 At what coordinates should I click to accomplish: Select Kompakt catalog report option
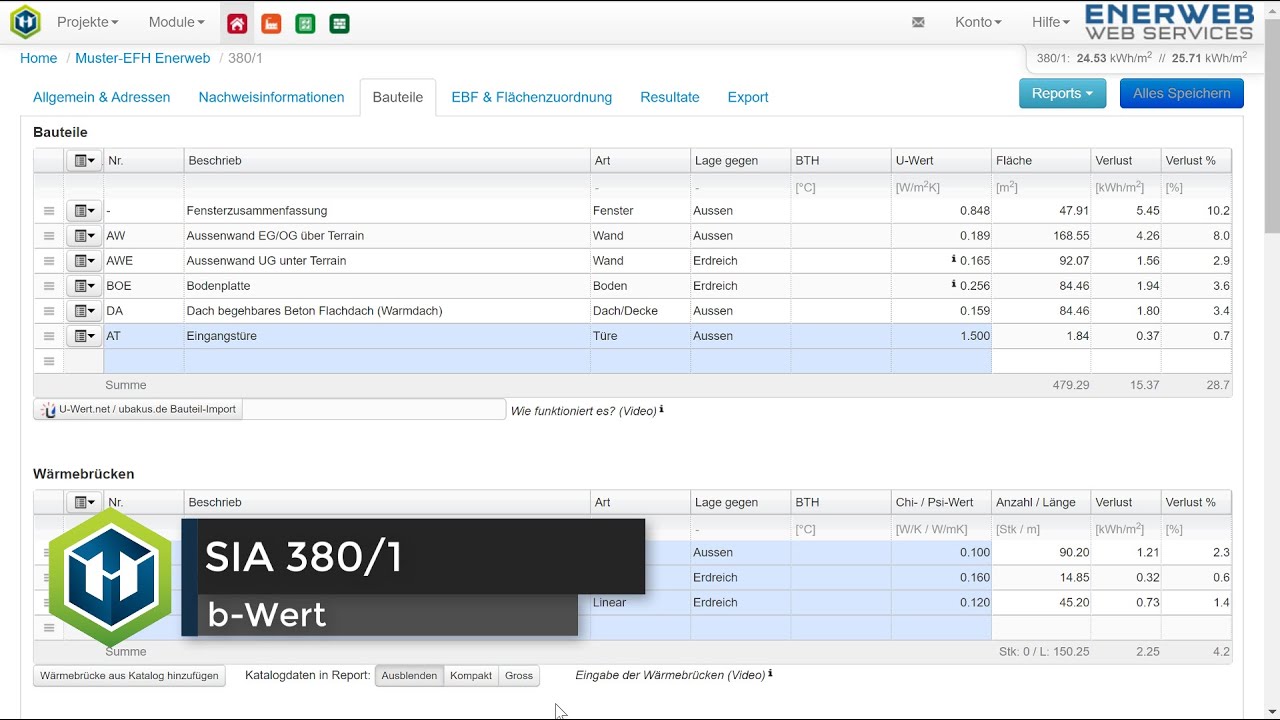click(471, 676)
